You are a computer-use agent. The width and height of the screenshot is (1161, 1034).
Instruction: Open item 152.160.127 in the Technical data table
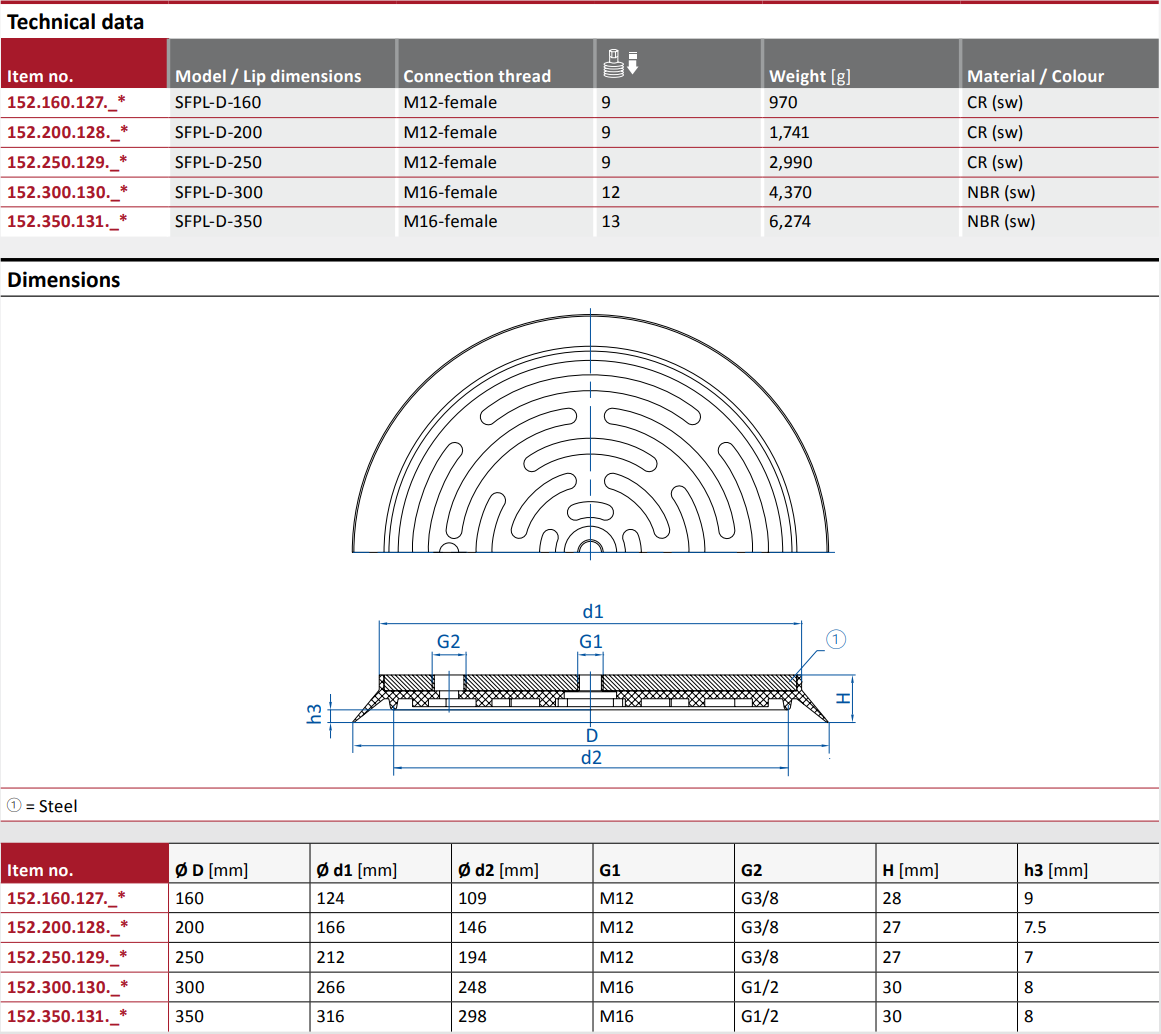(x=67, y=102)
